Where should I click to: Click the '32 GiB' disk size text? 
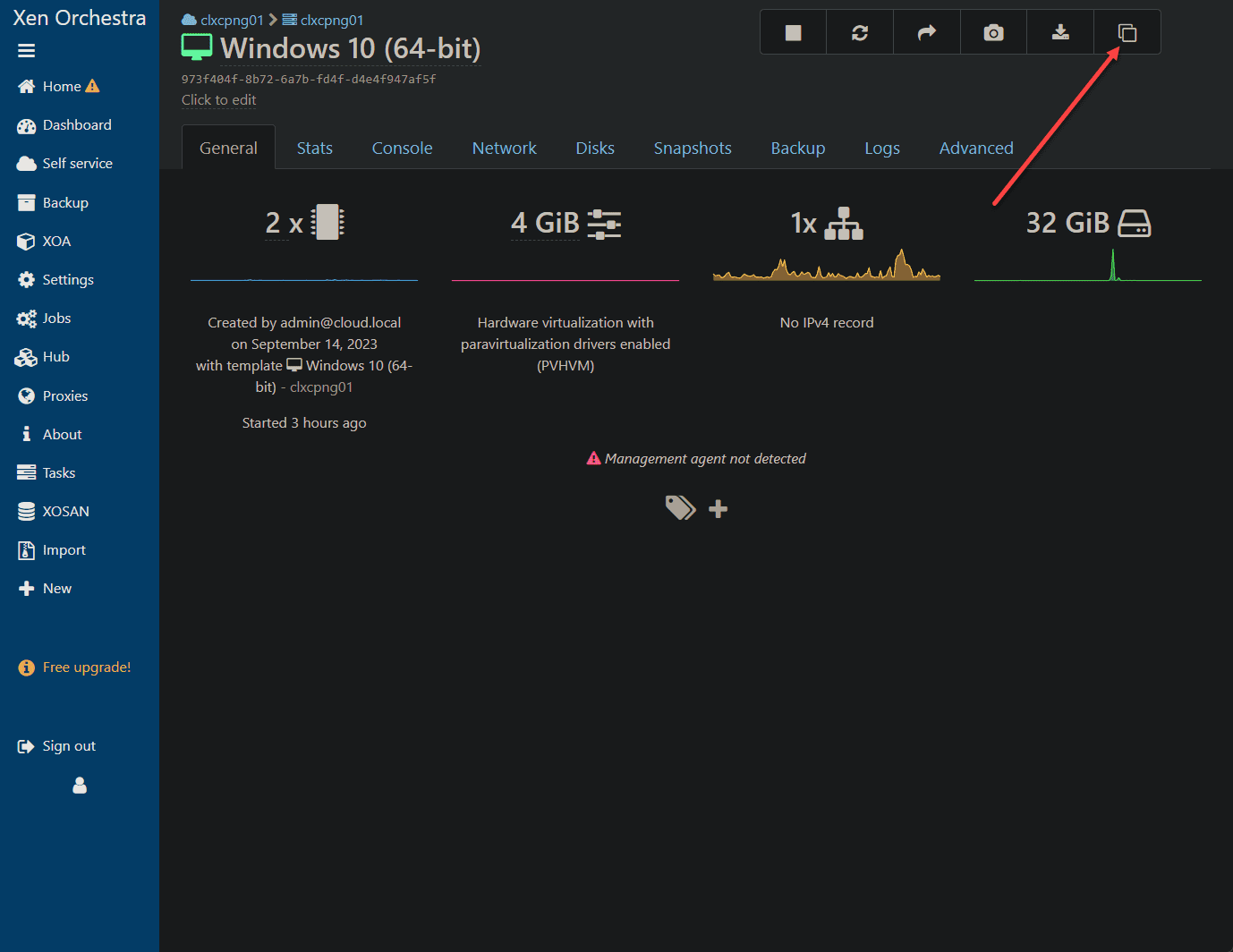click(1067, 223)
